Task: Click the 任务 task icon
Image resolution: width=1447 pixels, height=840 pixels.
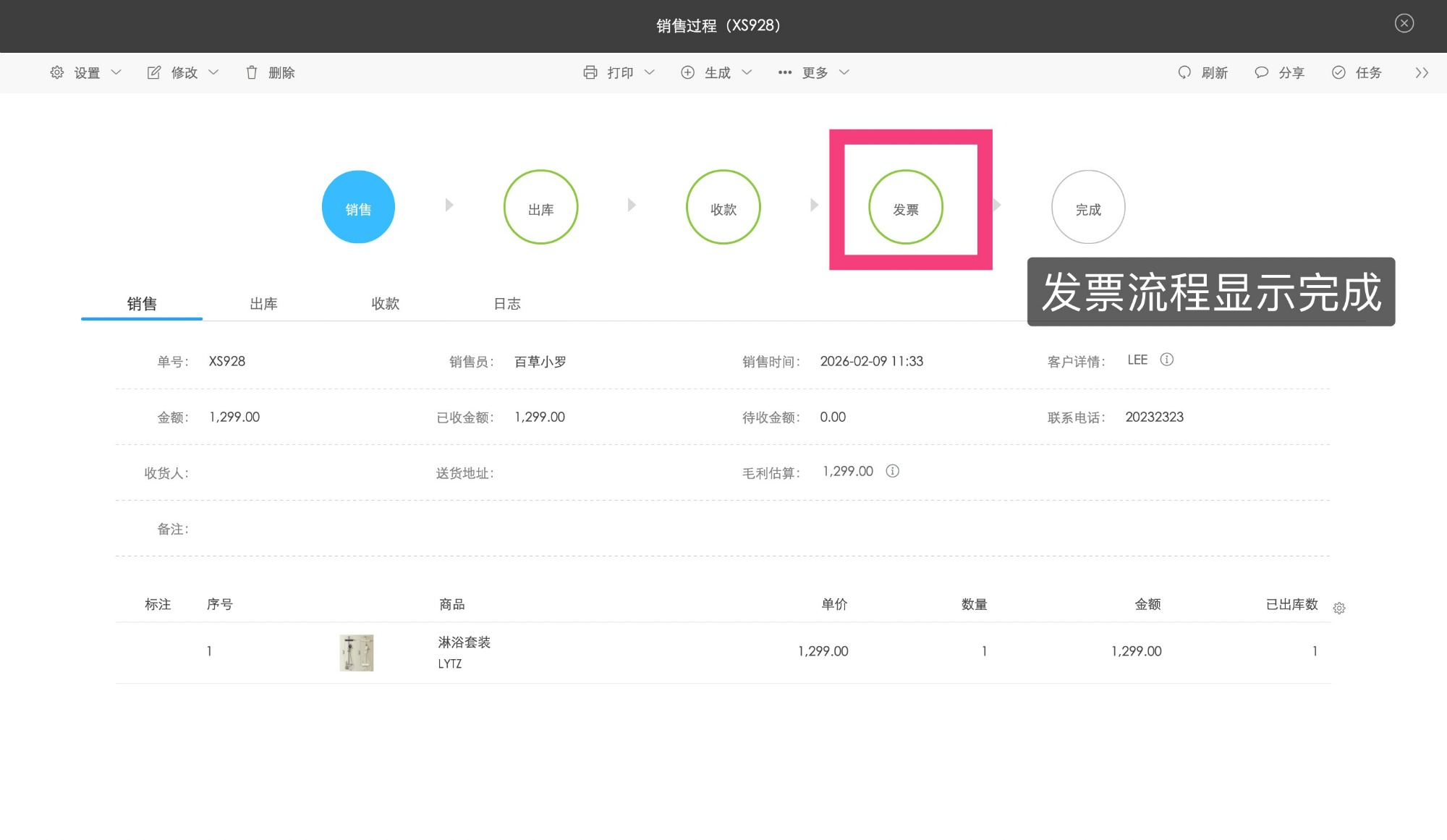Action: (x=1338, y=72)
